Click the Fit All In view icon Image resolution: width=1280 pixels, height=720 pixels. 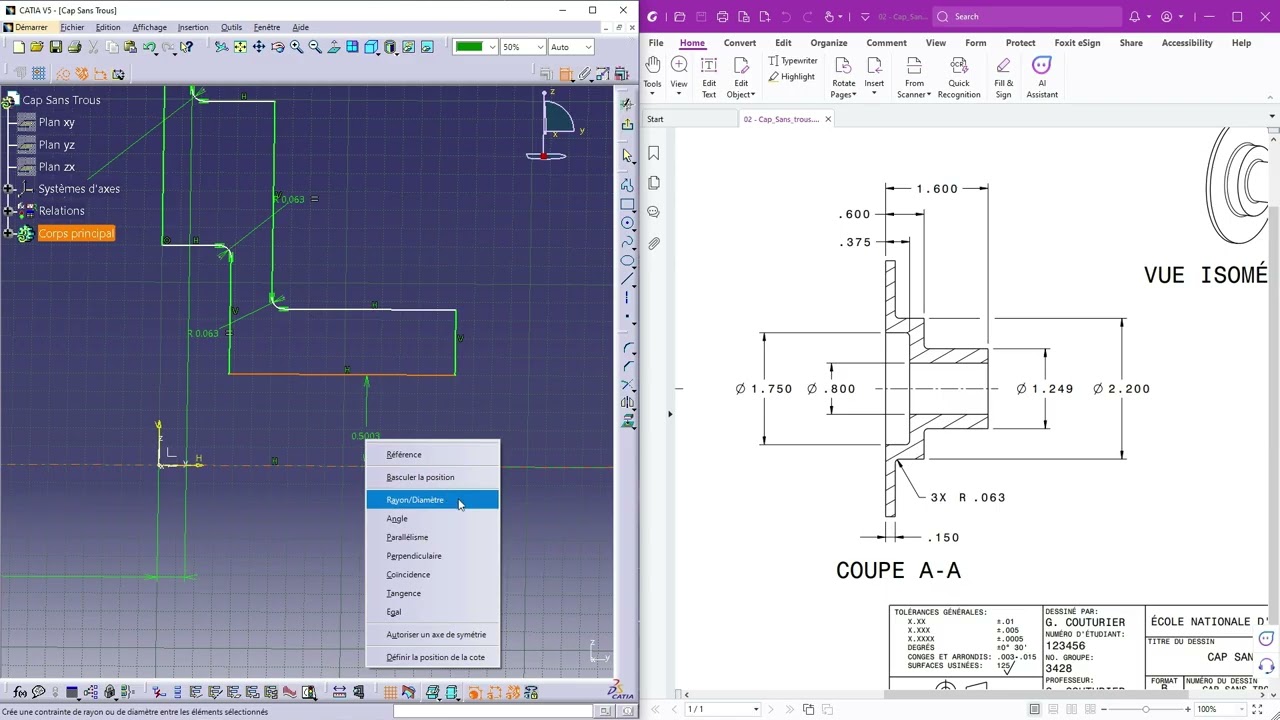click(240, 47)
